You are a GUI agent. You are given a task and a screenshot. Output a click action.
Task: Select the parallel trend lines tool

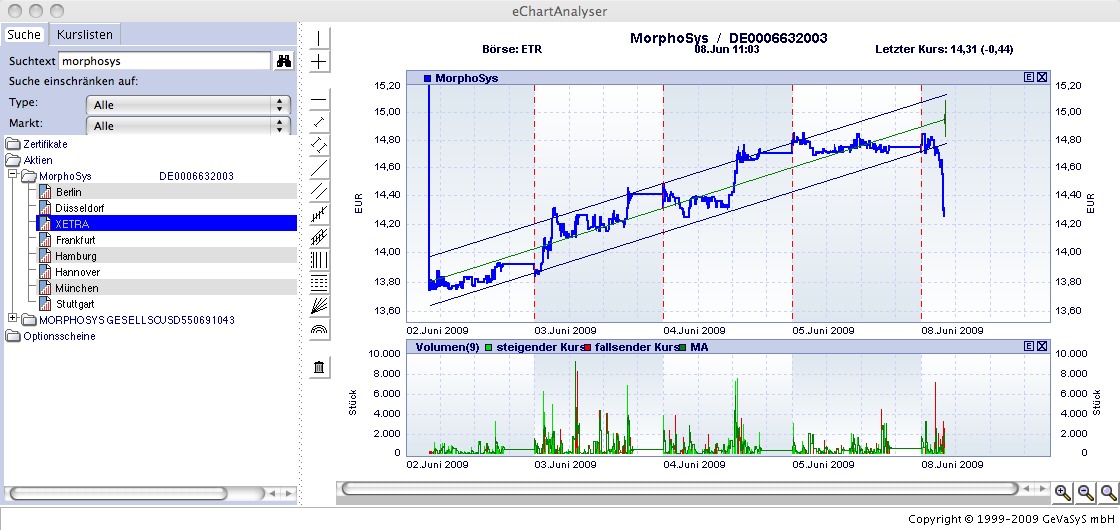pyautogui.click(x=319, y=191)
